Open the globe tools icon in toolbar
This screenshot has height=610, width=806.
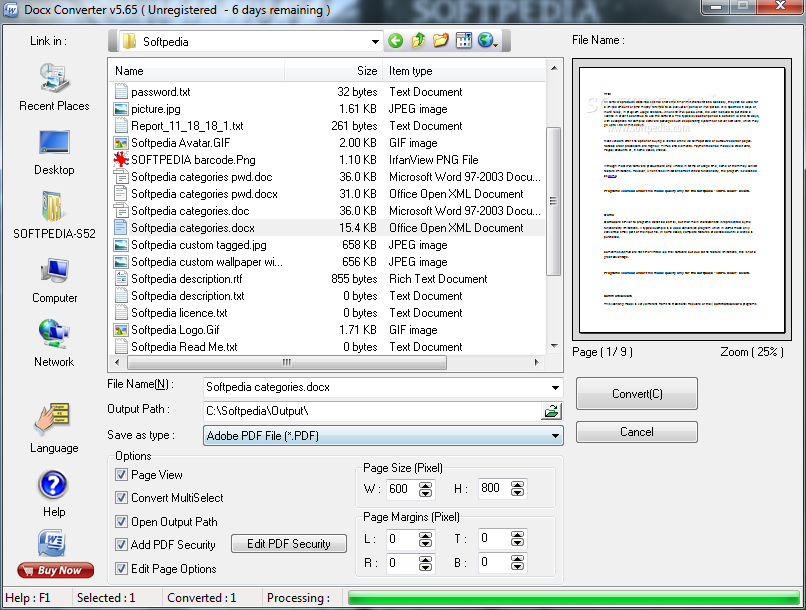click(x=487, y=40)
